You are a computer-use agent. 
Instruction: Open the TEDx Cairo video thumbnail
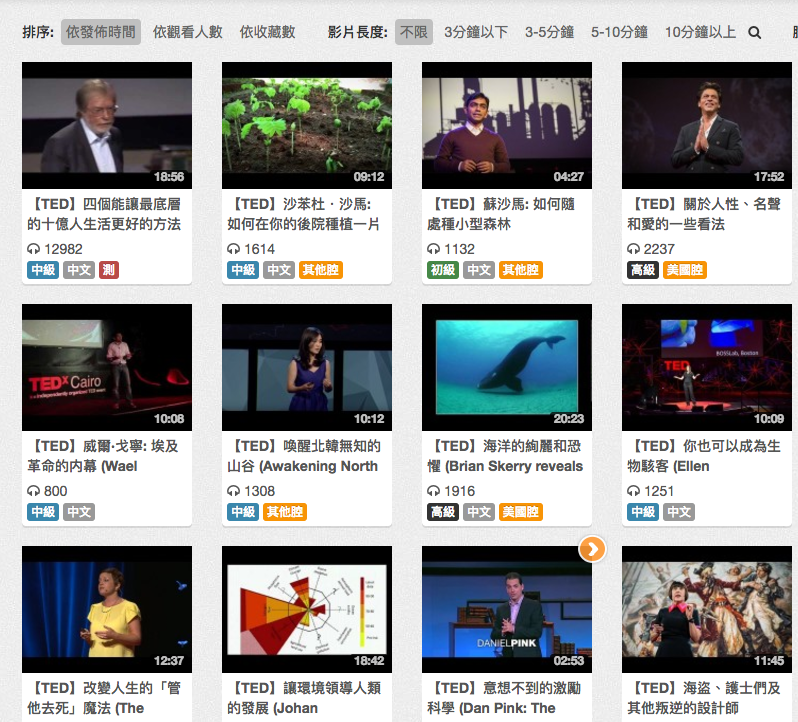[x=106, y=367]
